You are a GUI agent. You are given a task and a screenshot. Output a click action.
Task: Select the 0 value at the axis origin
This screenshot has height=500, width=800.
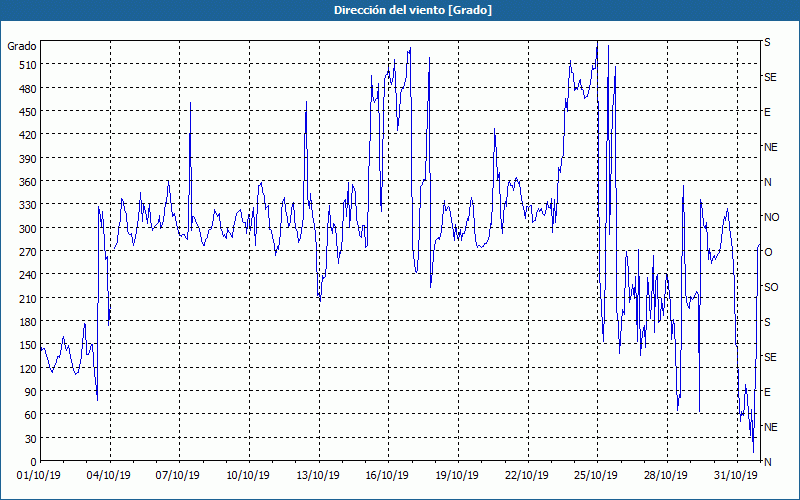33,462
